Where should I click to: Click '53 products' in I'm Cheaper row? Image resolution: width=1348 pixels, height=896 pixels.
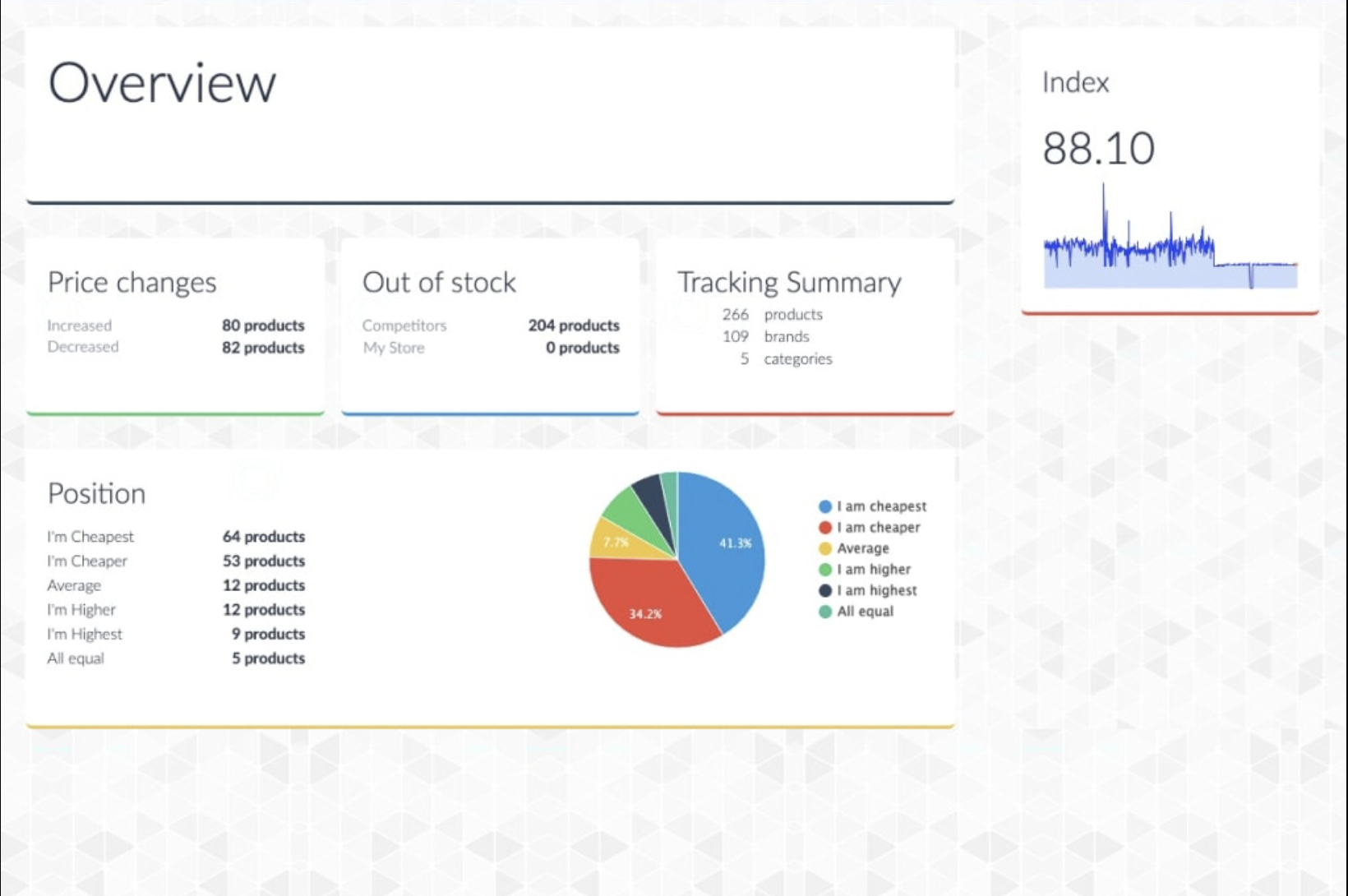(264, 561)
